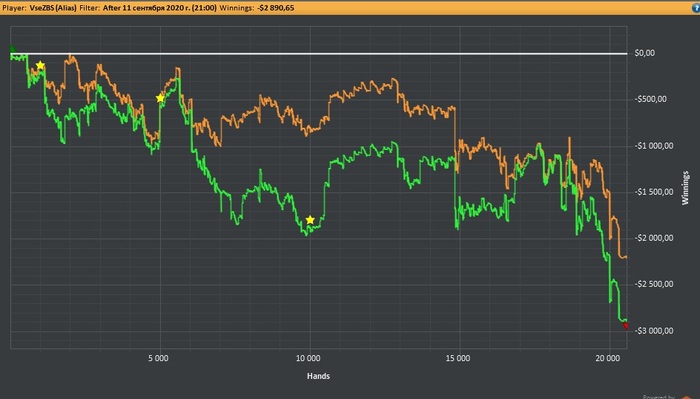Image resolution: width=700 pixels, height=399 pixels.
Task: Click the '$0,00' axis label
Action: pyautogui.click(x=645, y=53)
